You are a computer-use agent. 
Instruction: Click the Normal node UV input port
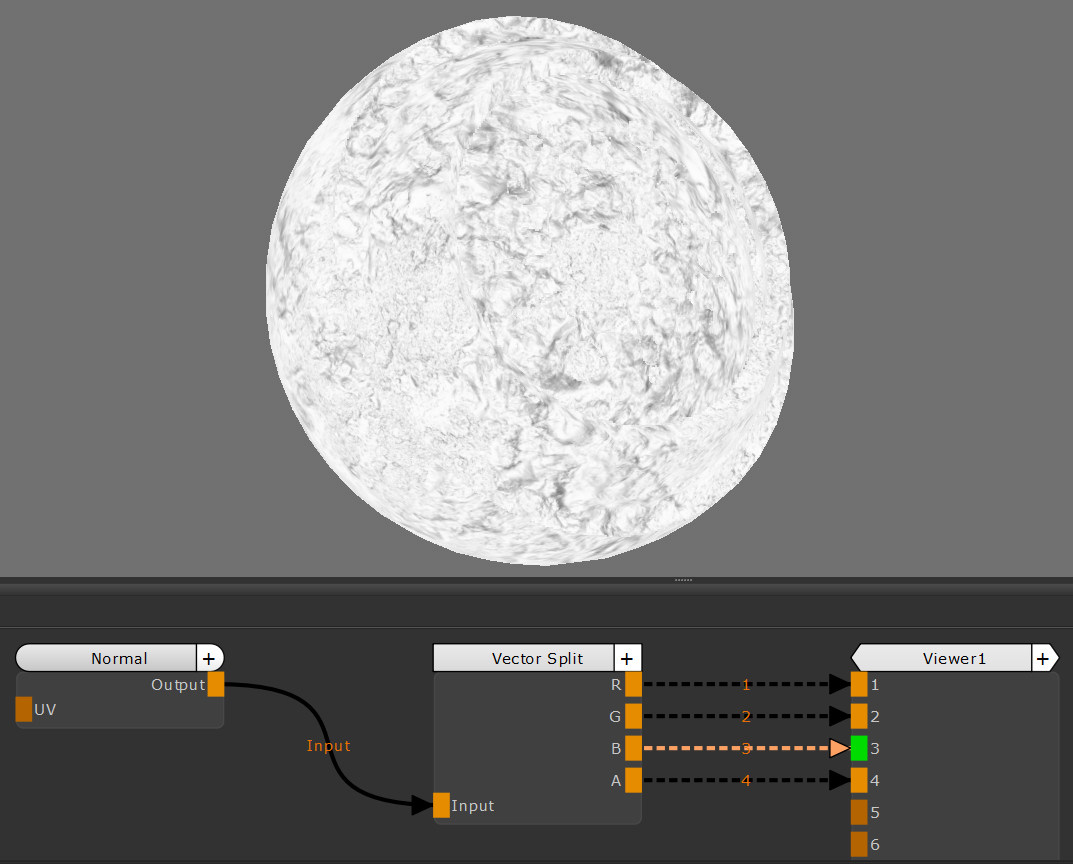click(24, 710)
